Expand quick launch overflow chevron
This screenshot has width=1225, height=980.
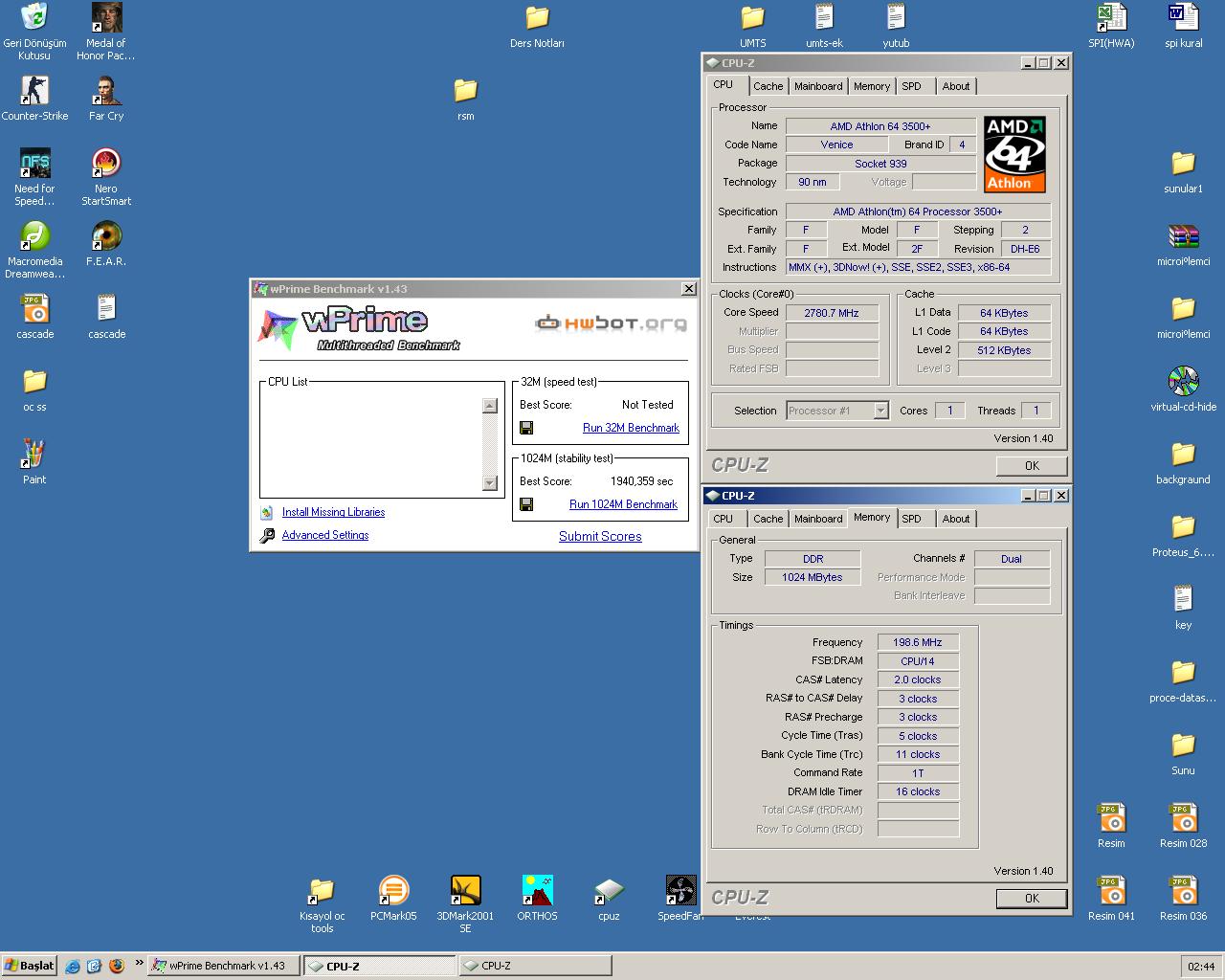pos(139,963)
